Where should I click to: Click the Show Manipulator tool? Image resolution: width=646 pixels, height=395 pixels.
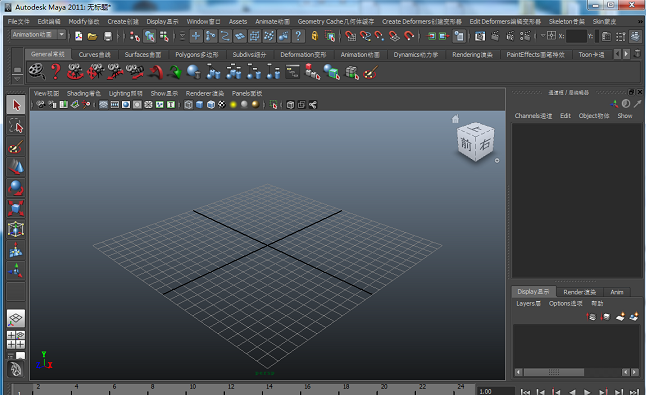16,270
